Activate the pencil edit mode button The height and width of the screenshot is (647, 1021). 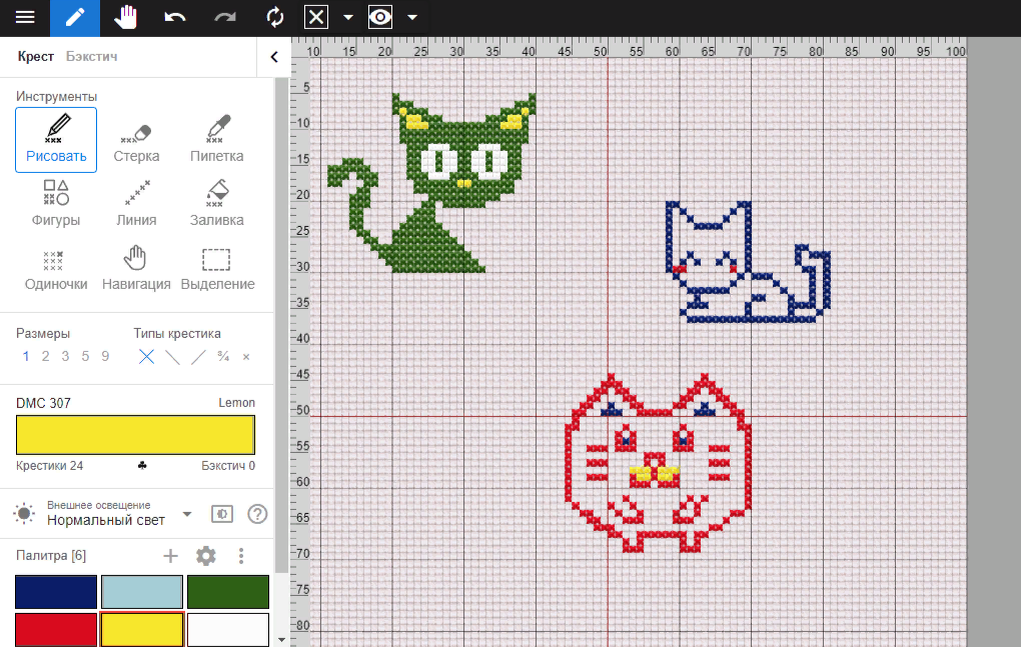(x=75, y=18)
